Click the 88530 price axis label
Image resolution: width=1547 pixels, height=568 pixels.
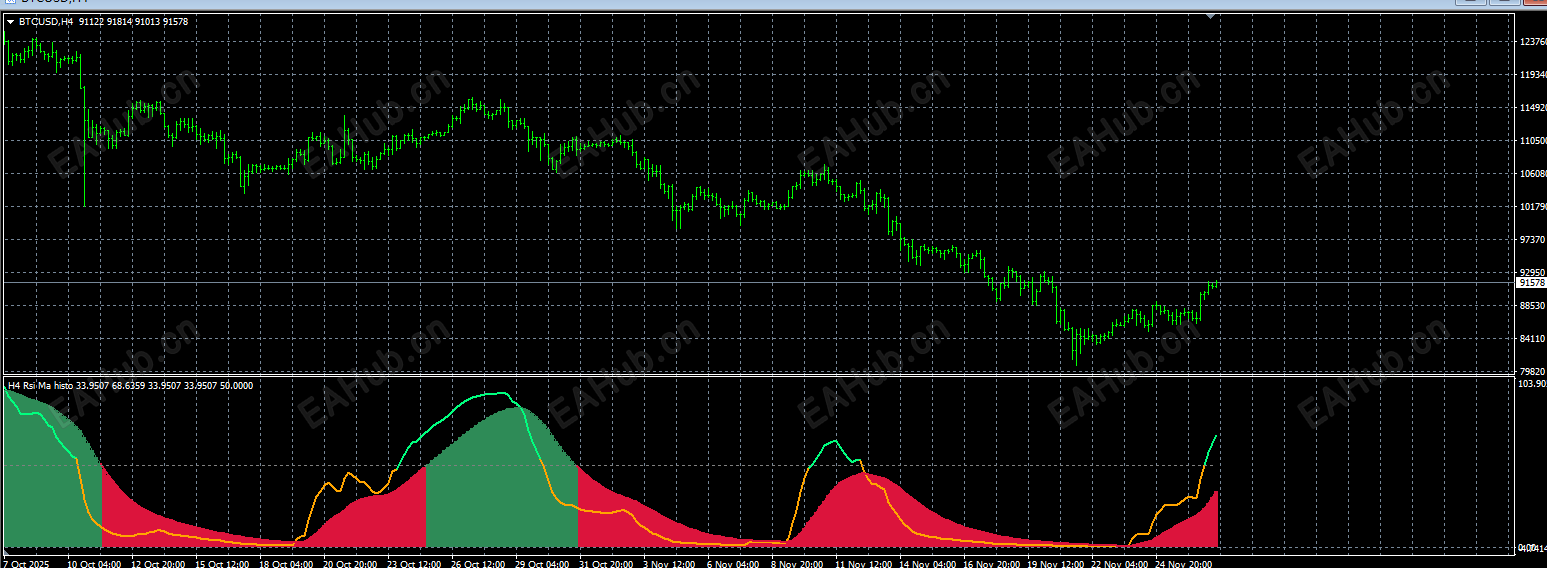[x=1533, y=306]
